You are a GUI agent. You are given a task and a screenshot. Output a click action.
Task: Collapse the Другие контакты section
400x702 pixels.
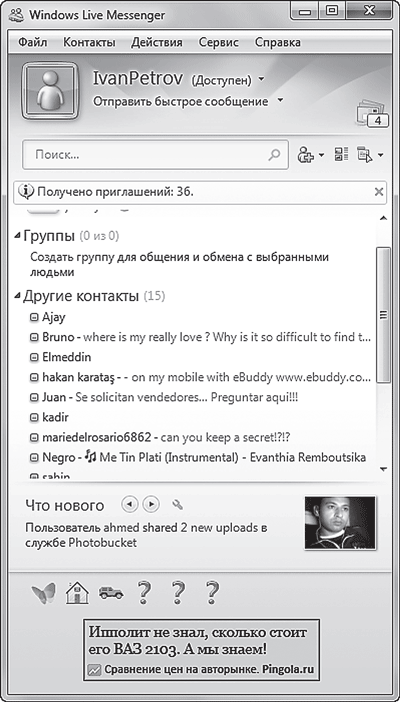pos(17,296)
